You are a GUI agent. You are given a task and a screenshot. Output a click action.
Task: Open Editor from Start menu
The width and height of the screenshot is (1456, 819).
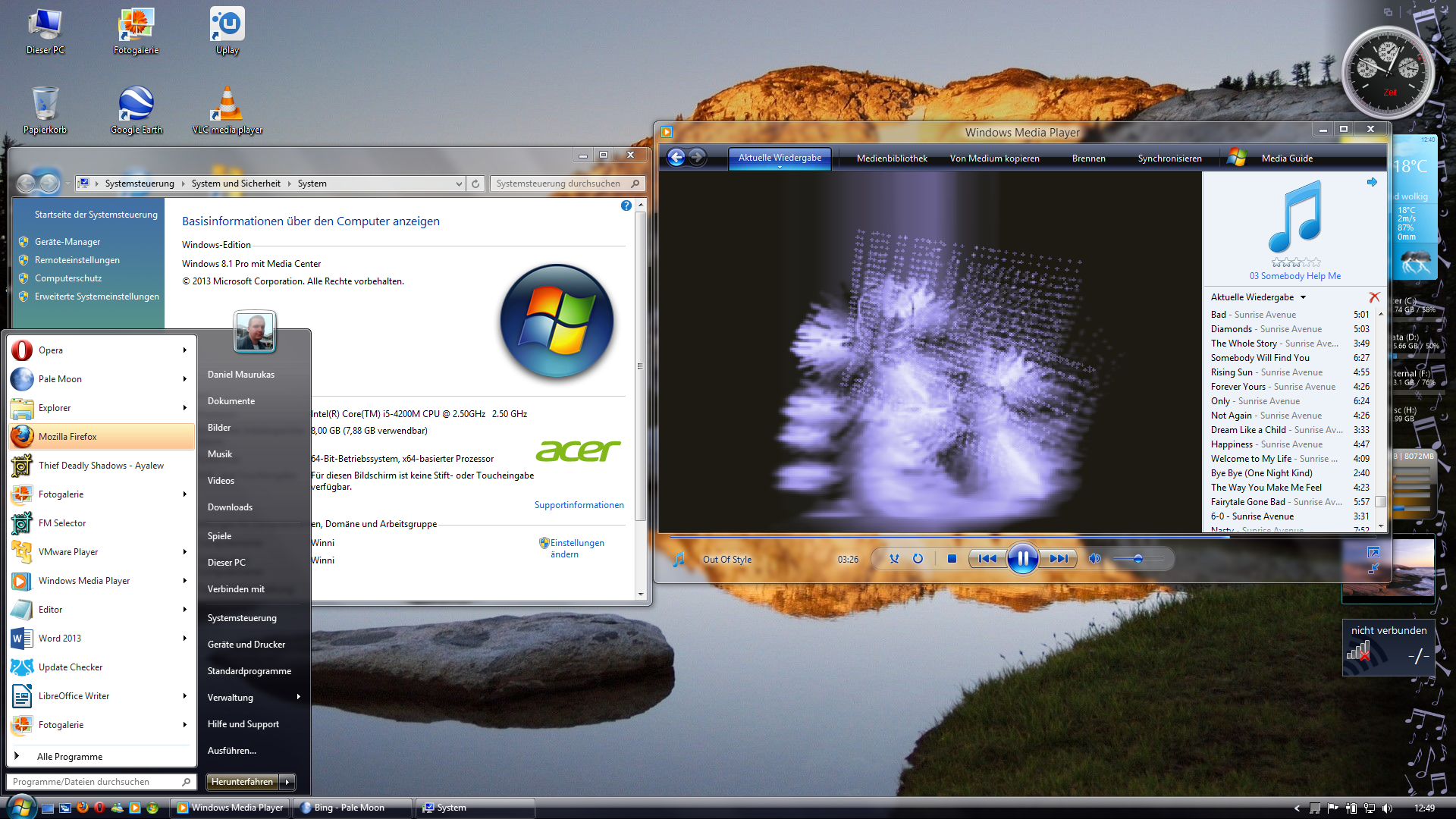(102, 610)
